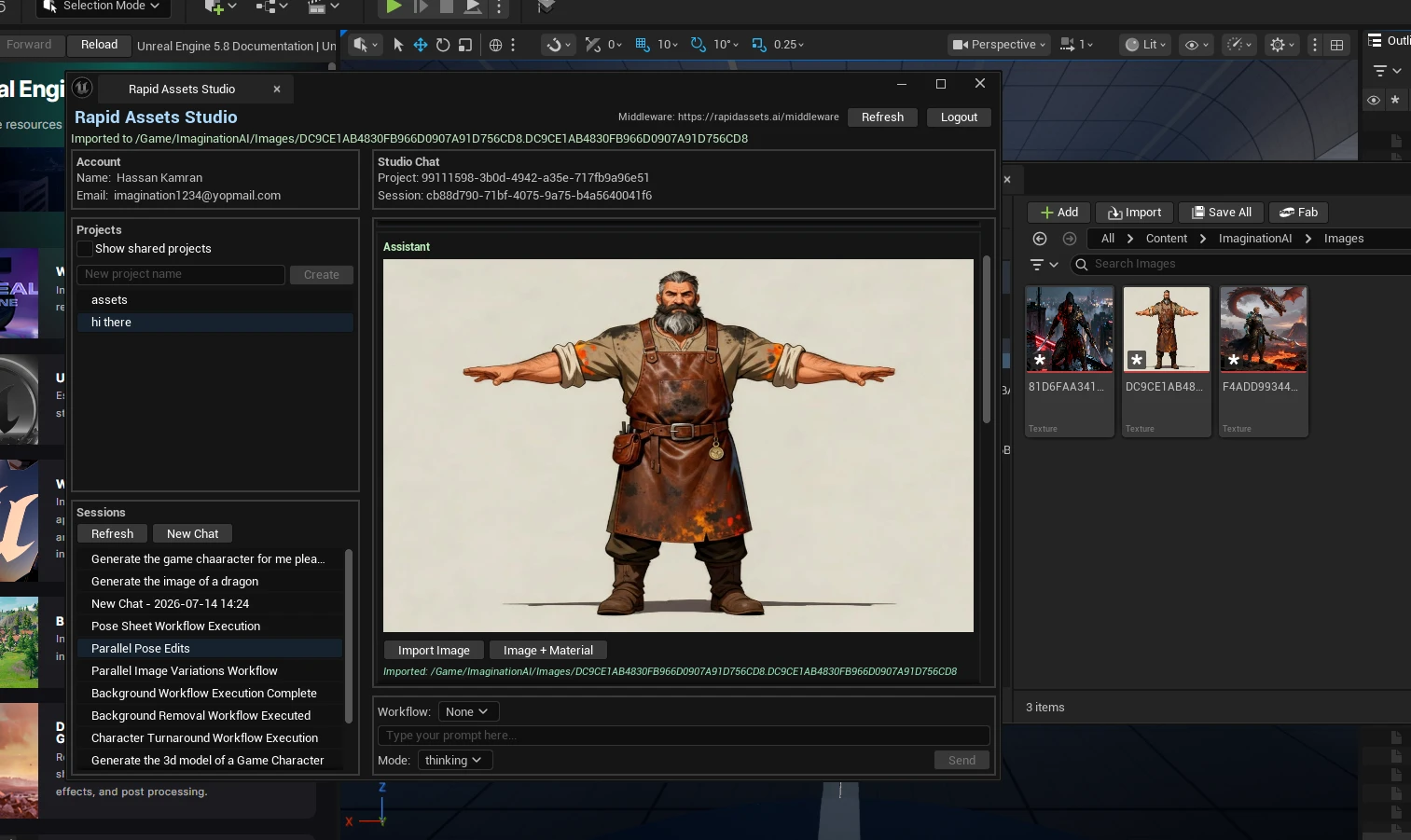Image resolution: width=1411 pixels, height=840 pixels.
Task: Go back in Content Browser history
Action: 1040,239
